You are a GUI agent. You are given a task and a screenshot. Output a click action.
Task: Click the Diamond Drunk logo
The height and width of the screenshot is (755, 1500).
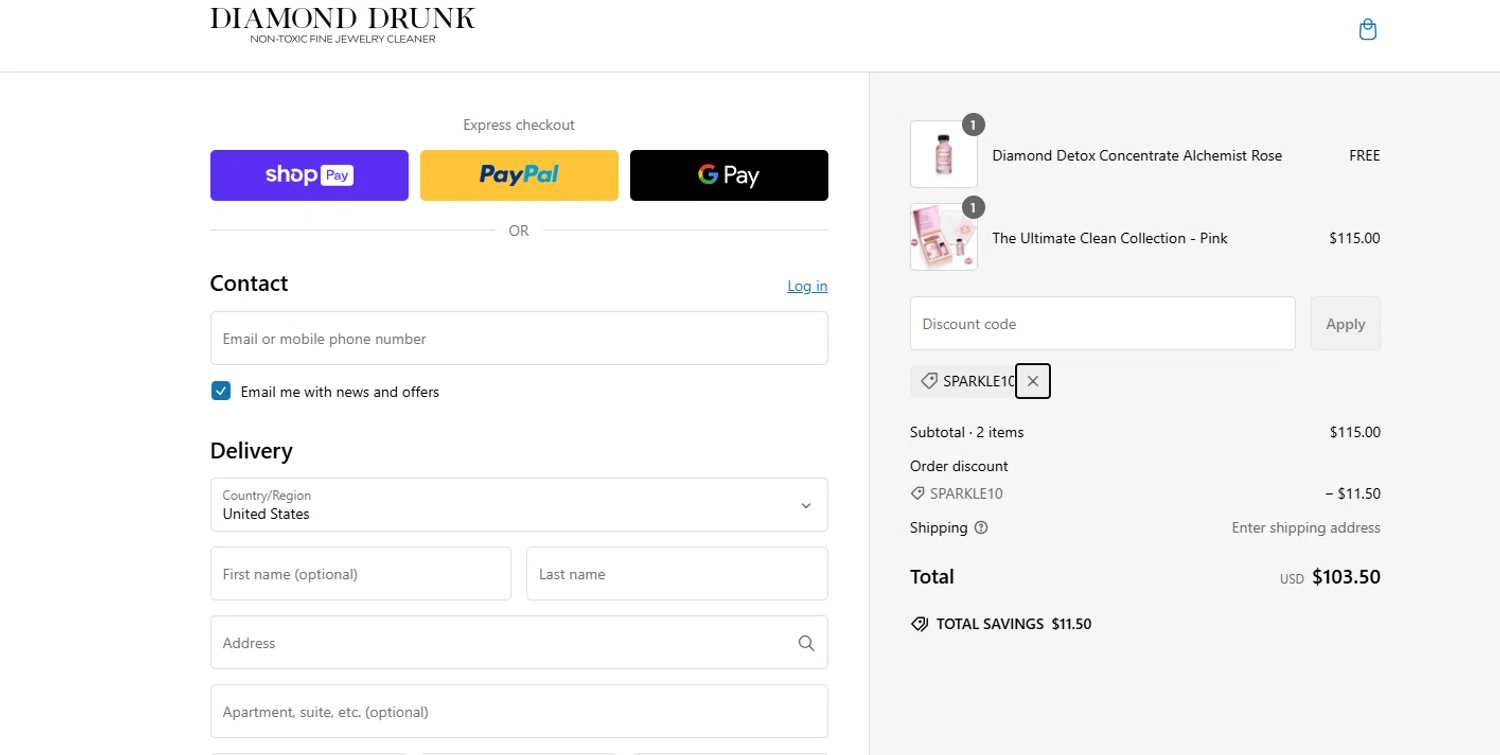coord(343,26)
